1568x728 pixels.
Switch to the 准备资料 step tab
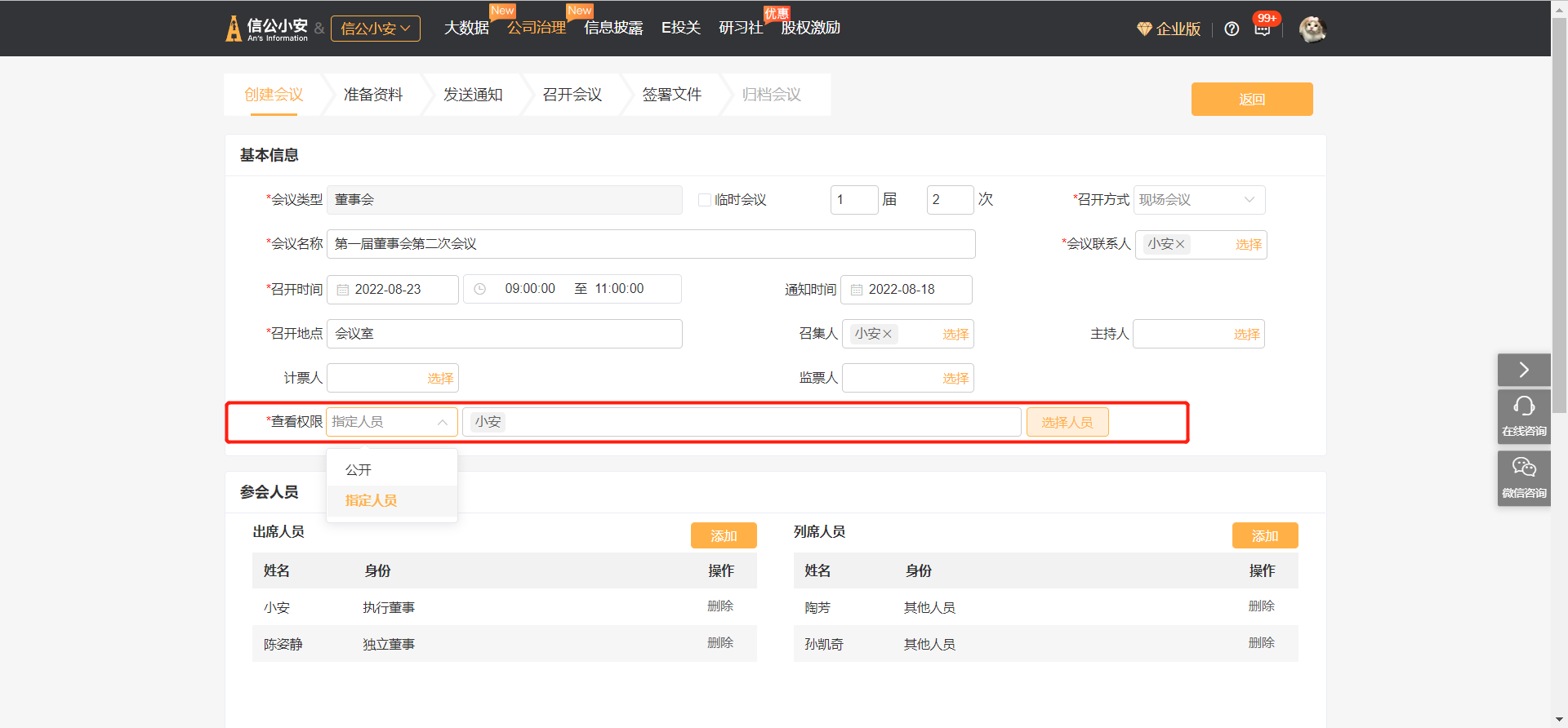pyautogui.click(x=373, y=95)
